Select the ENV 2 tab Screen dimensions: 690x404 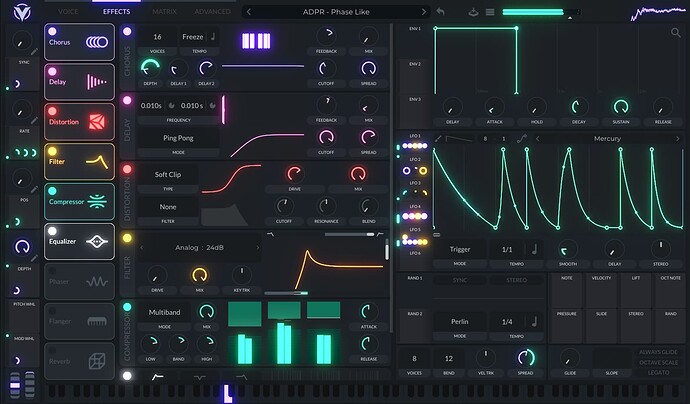click(415, 76)
